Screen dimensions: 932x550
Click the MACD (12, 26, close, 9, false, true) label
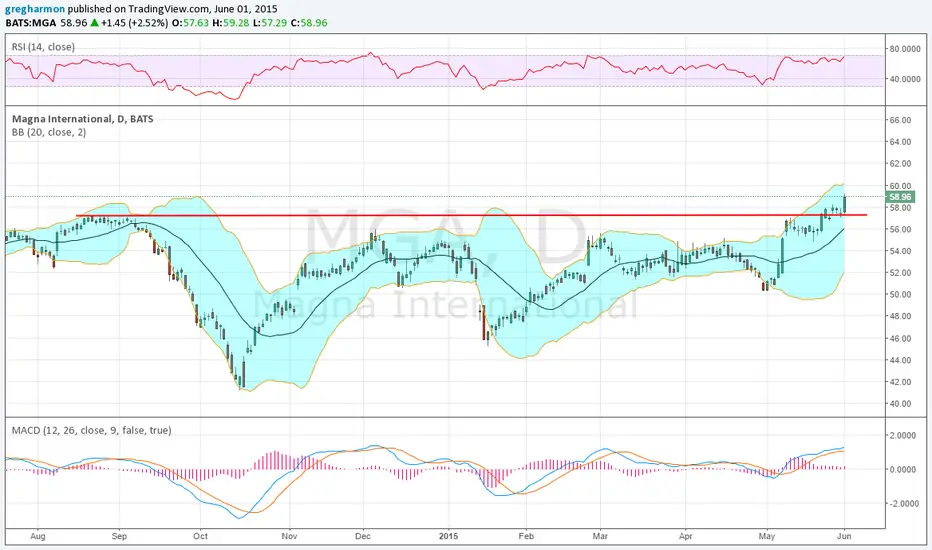(x=92, y=430)
